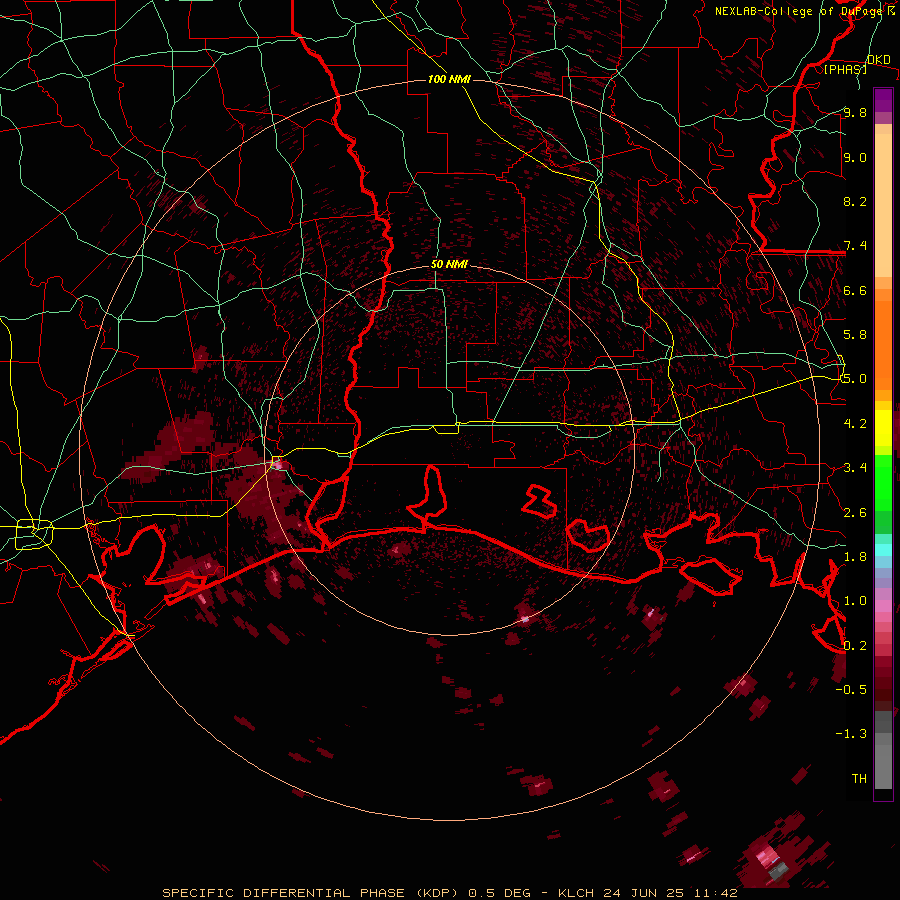Click the 4.2 value on color scale
The image size is (900, 900).
pyautogui.click(x=855, y=424)
